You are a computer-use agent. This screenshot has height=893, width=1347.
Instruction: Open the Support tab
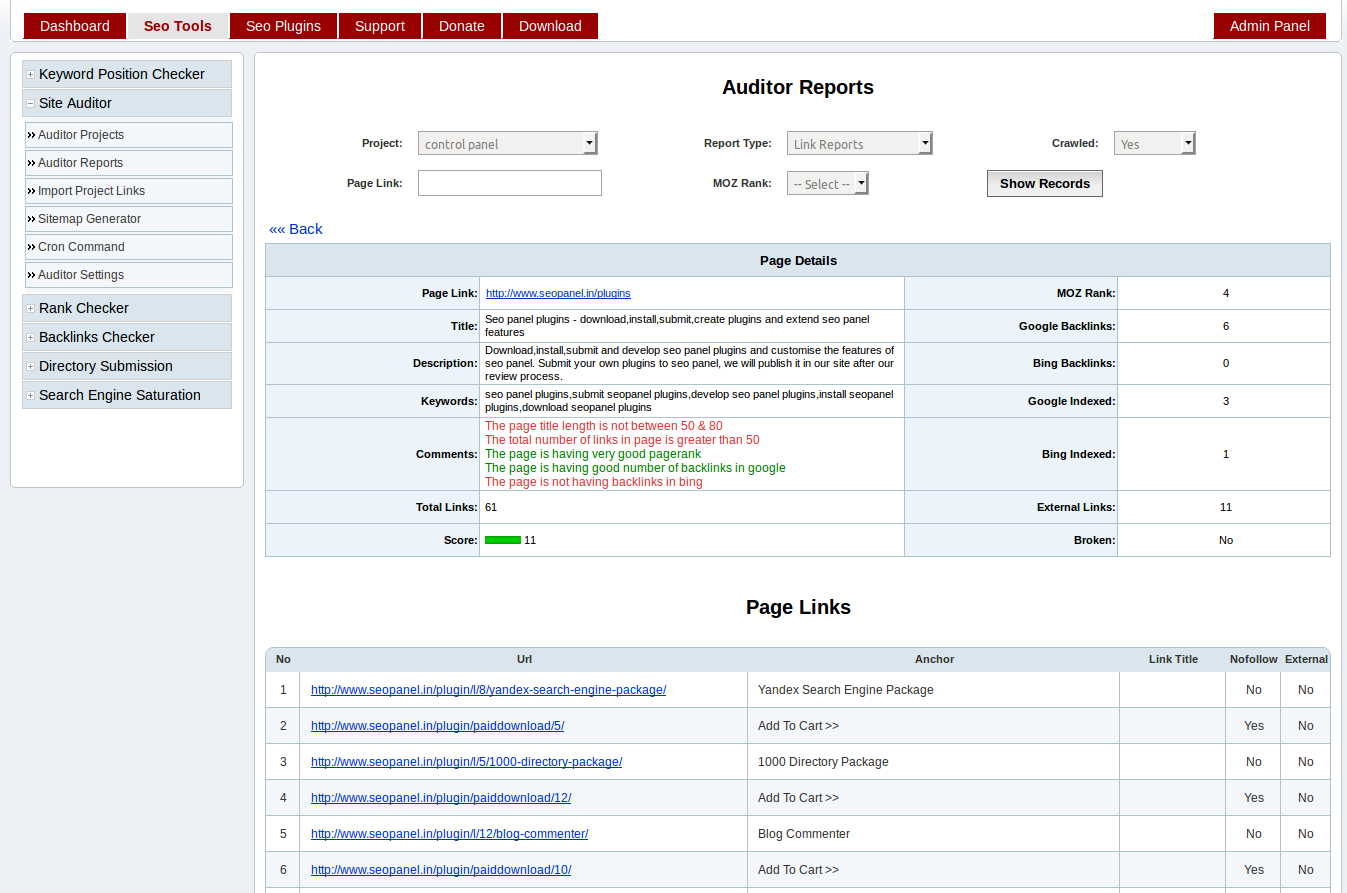(x=380, y=26)
